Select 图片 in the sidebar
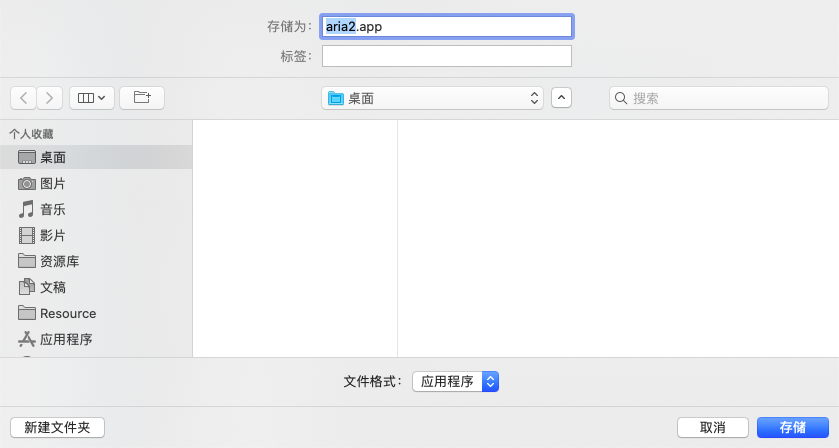This screenshot has width=839, height=448. (52, 184)
